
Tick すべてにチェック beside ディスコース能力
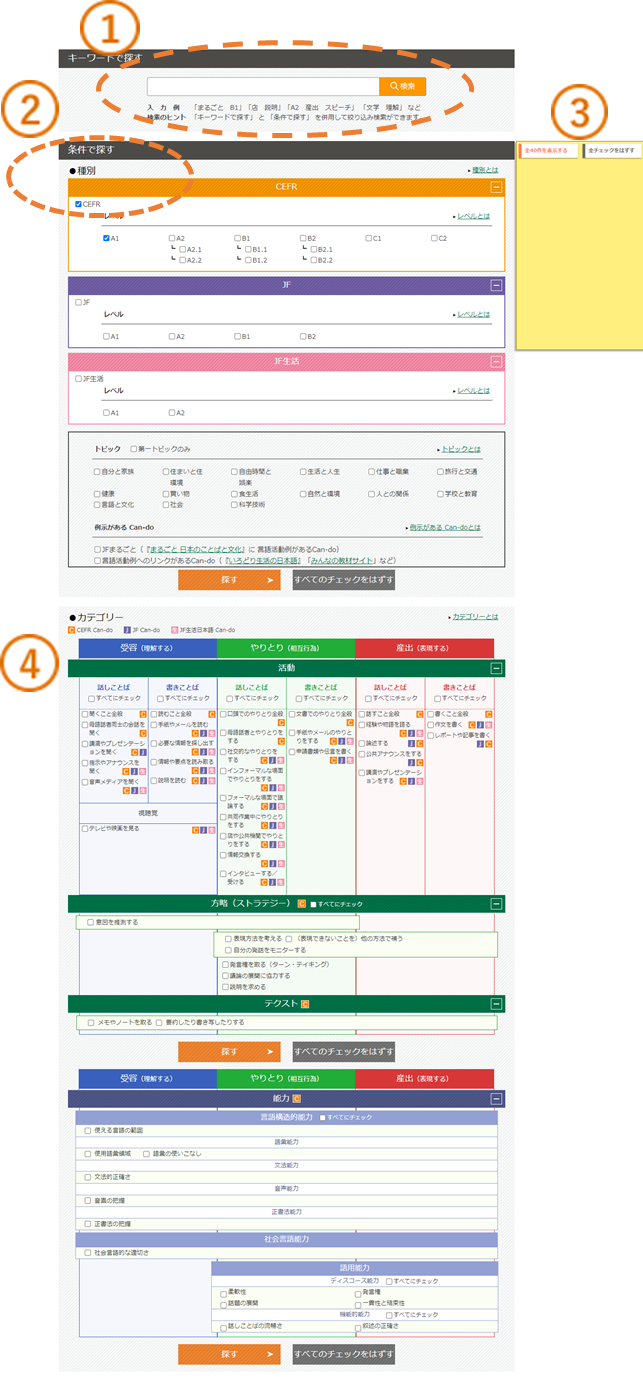click(390, 1280)
